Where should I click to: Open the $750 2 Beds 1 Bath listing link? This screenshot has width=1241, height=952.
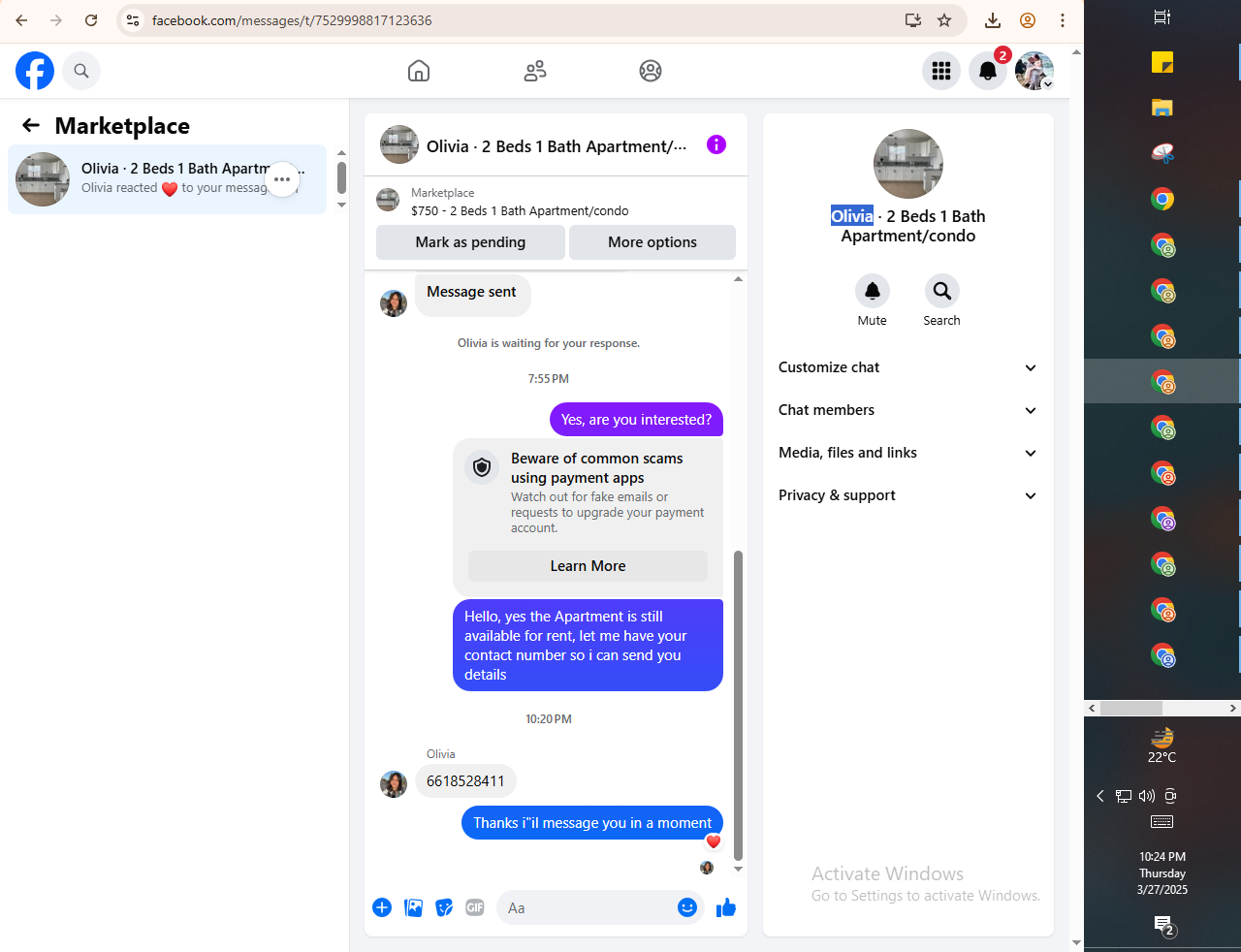tap(520, 210)
